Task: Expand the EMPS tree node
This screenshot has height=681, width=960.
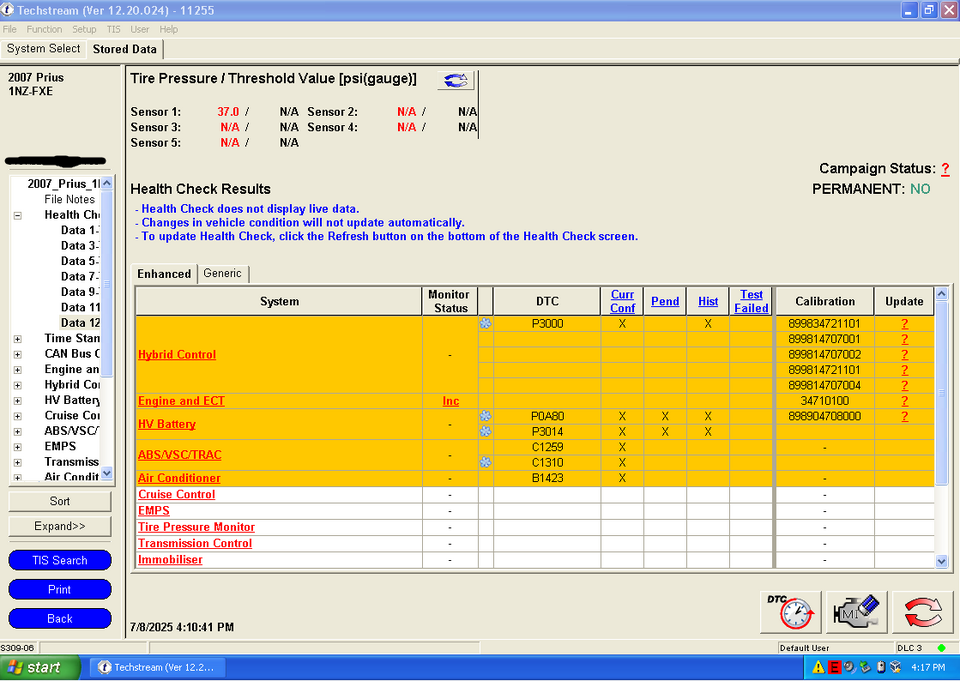Action: pos(18,447)
